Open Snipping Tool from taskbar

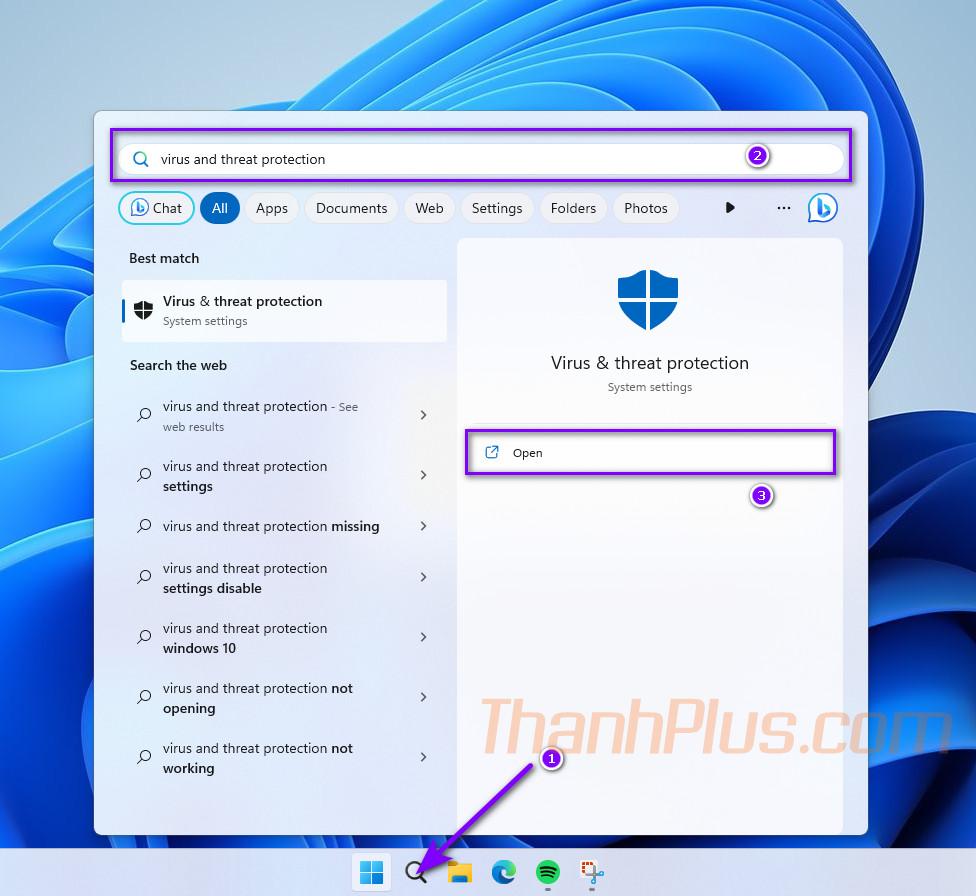(592, 872)
